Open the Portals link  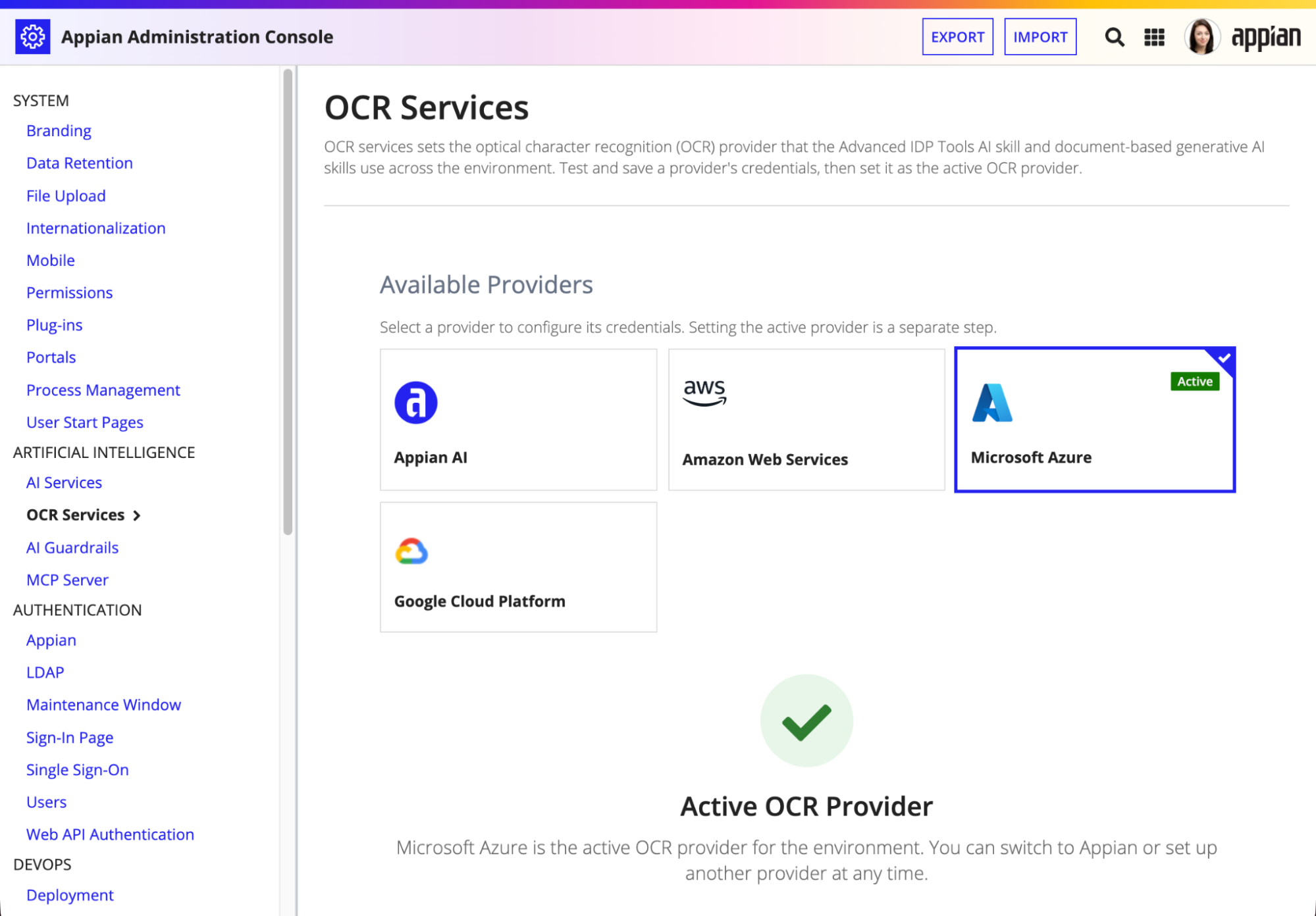(x=51, y=357)
